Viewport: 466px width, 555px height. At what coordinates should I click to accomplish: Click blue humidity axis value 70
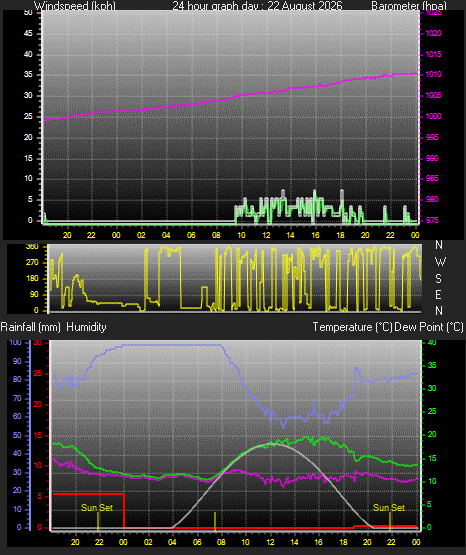pyautogui.click(x=17, y=399)
